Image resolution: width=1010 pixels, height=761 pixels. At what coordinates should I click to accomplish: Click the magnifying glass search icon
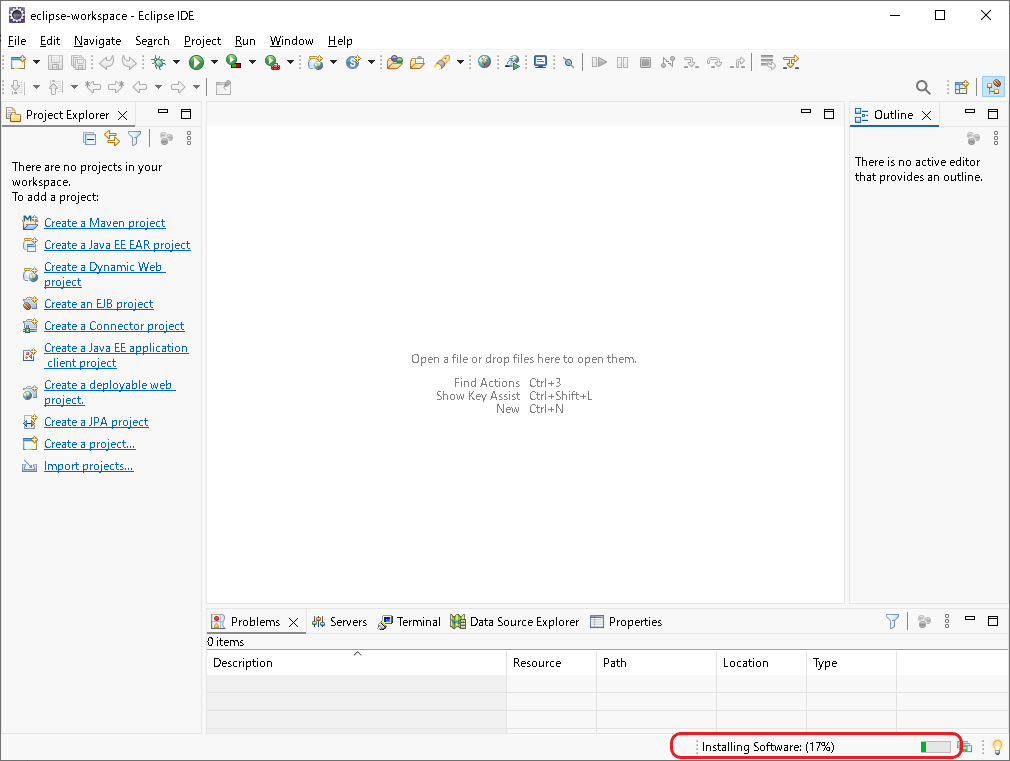tap(923, 88)
